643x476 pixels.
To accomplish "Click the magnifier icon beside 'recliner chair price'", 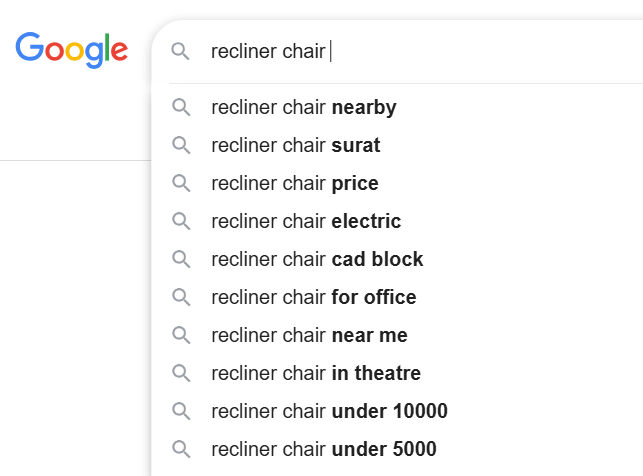I will click(181, 183).
